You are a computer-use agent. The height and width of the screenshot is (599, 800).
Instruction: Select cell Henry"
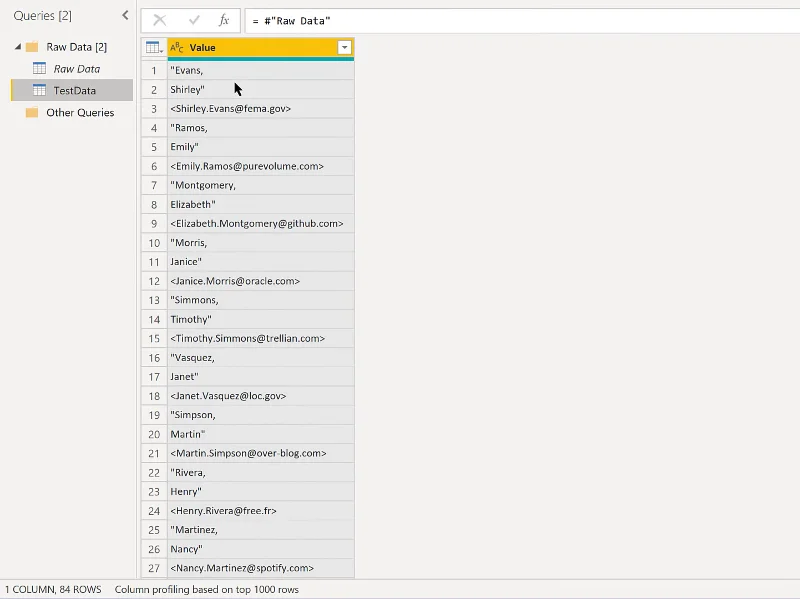click(261, 492)
